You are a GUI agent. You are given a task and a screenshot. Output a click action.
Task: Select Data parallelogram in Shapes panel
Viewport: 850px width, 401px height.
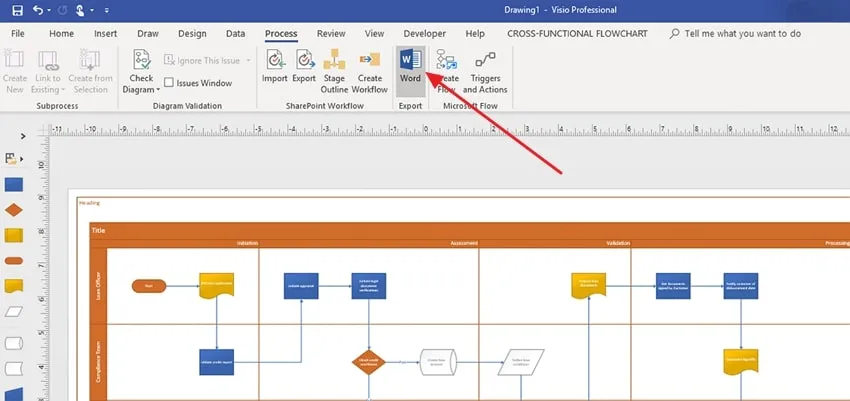(x=14, y=312)
